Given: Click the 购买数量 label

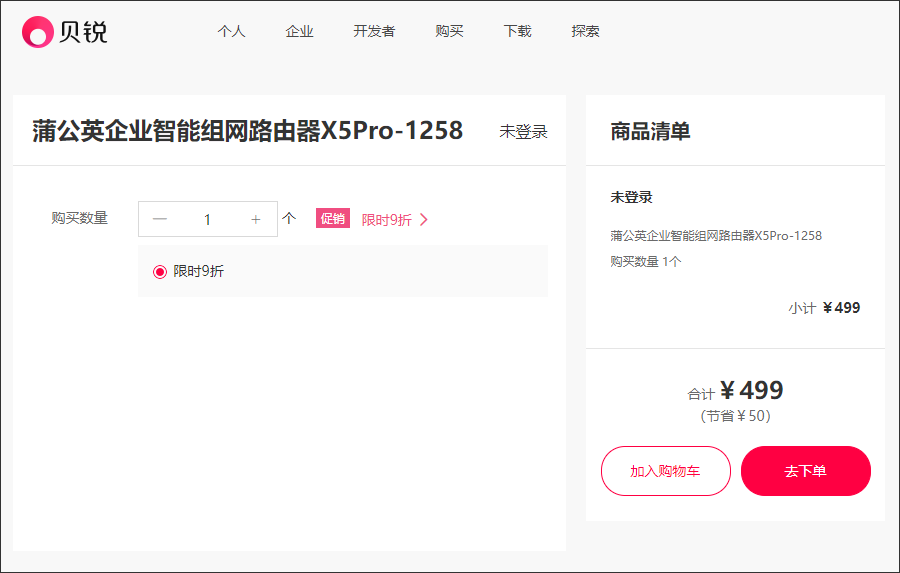Looking at the screenshot, I should (x=79, y=218).
